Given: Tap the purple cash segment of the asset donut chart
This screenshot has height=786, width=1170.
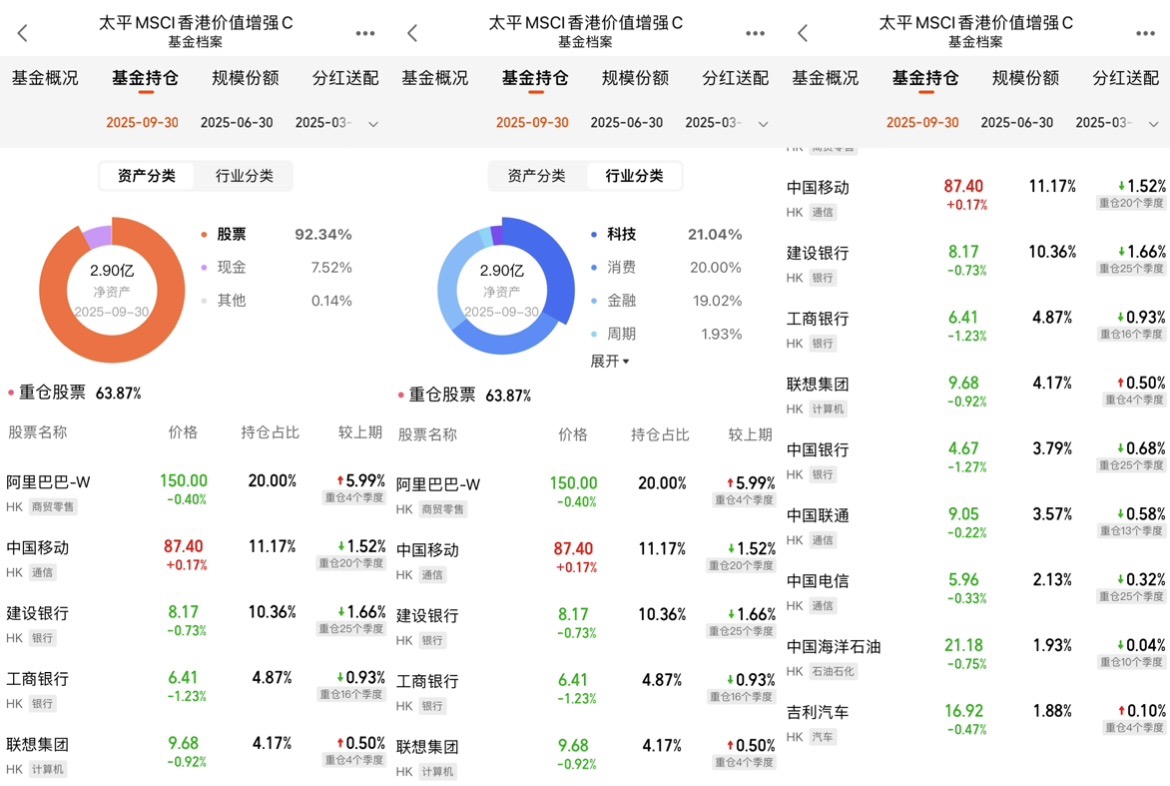Looking at the screenshot, I should (x=98, y=237).
